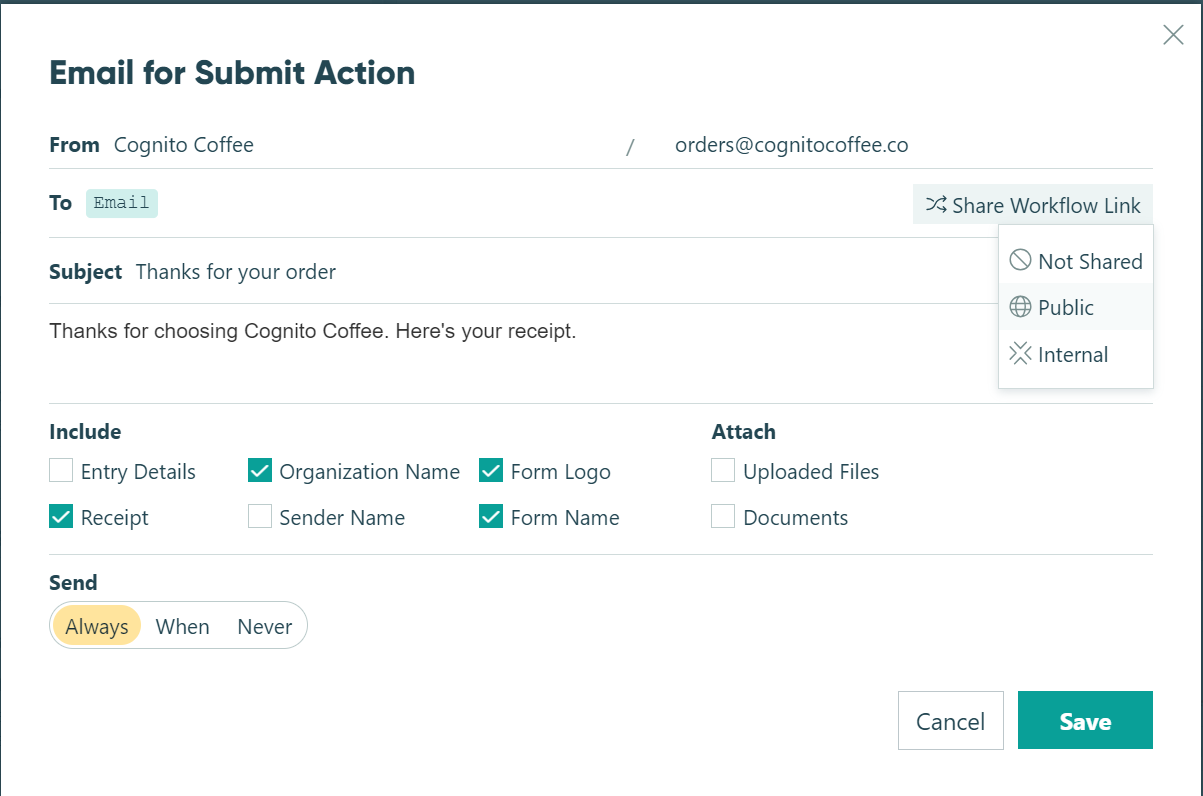Disable the Organization Name checkbox
Viewport: 1203px width, 796px height.
pos(260,470)
